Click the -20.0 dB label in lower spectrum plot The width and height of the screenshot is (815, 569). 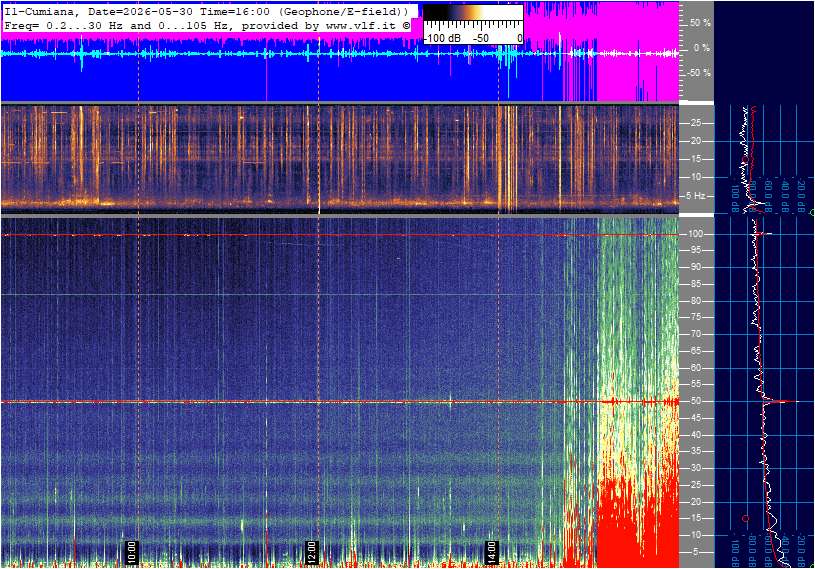point(803,551)
